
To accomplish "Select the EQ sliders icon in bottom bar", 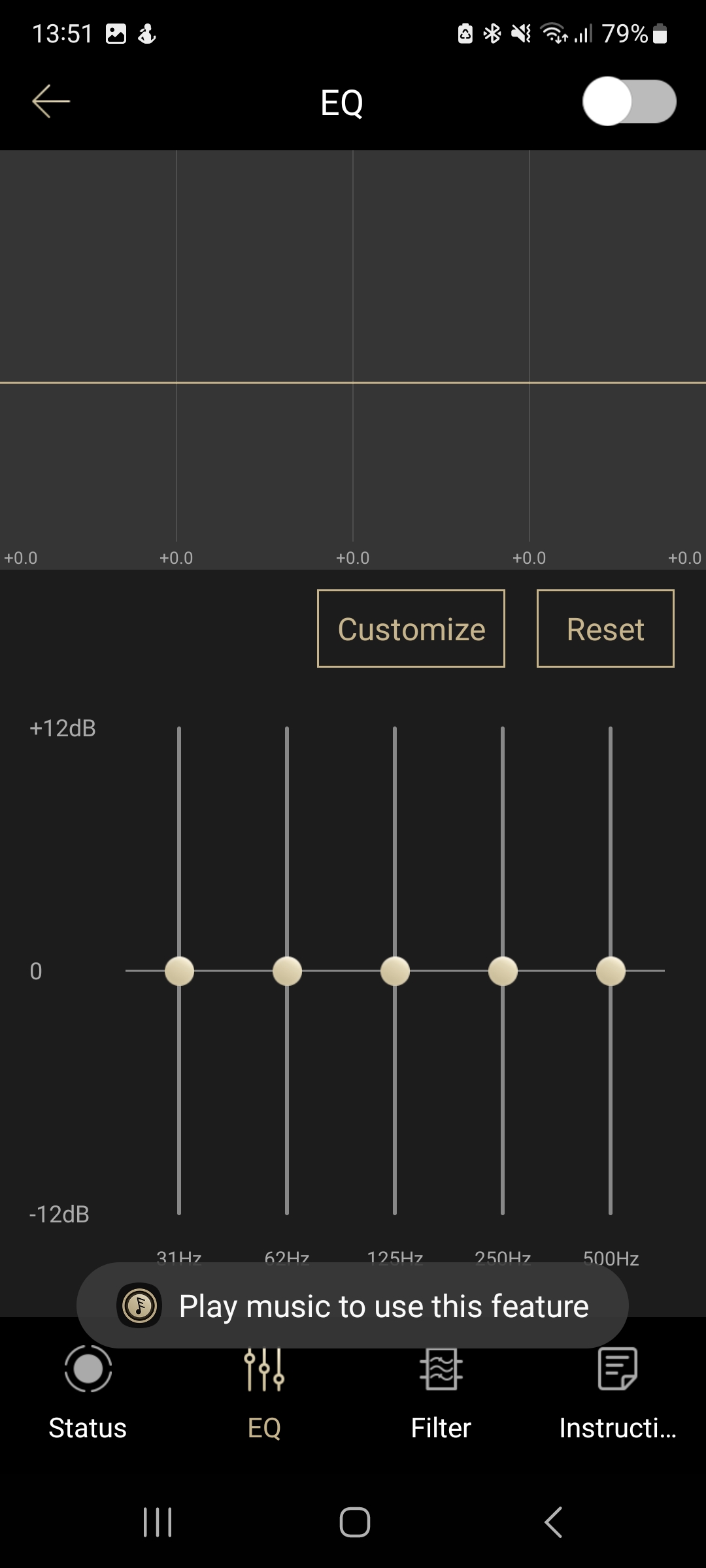I will coord(264,1371).
